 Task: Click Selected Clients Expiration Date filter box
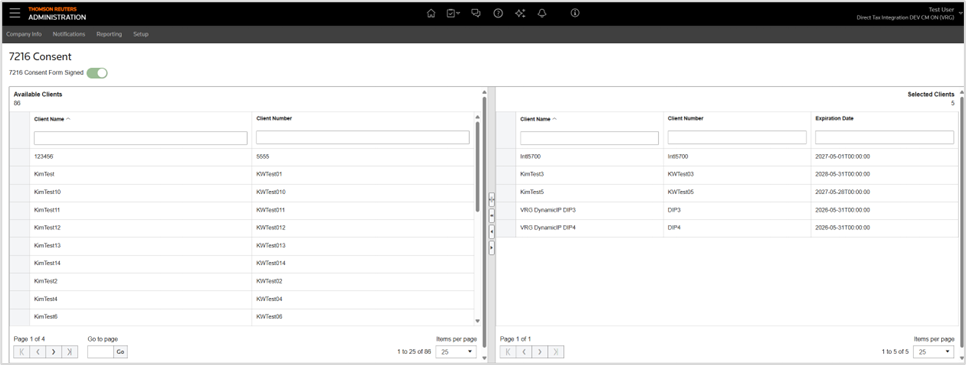pos(885,137)
